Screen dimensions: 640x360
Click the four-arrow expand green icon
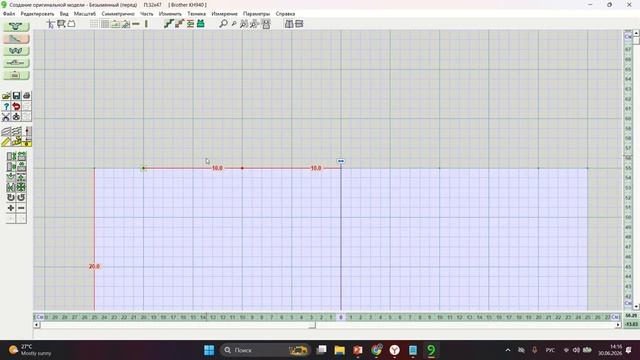point(21,187)
